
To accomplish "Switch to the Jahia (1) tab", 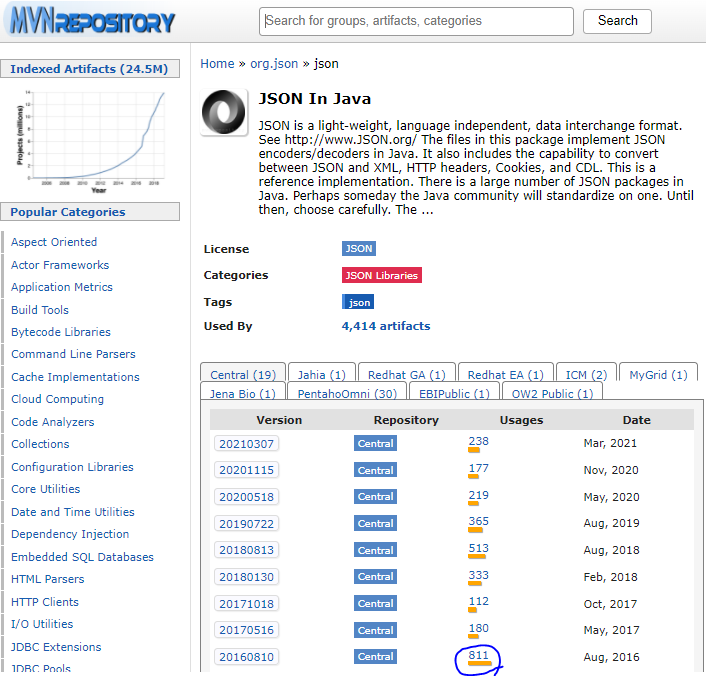I will (x=321, y=374).
